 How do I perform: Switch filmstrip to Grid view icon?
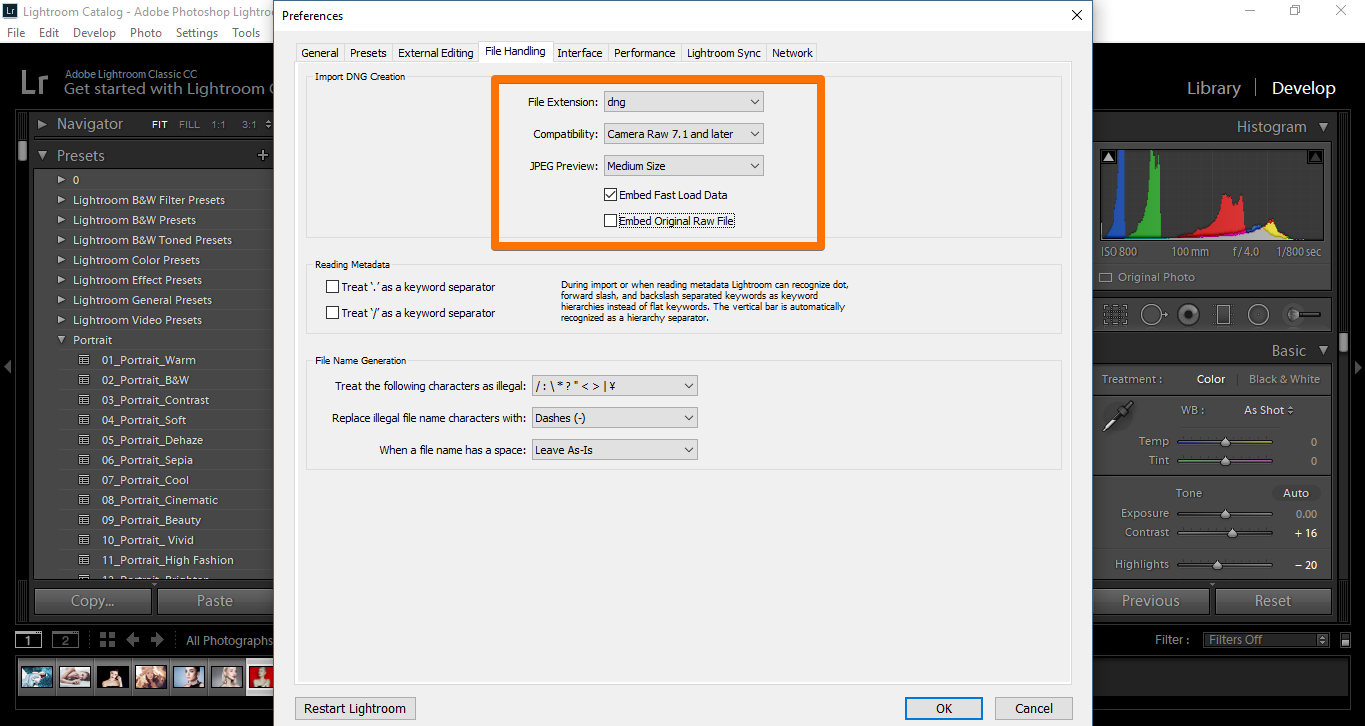point(107,639)
